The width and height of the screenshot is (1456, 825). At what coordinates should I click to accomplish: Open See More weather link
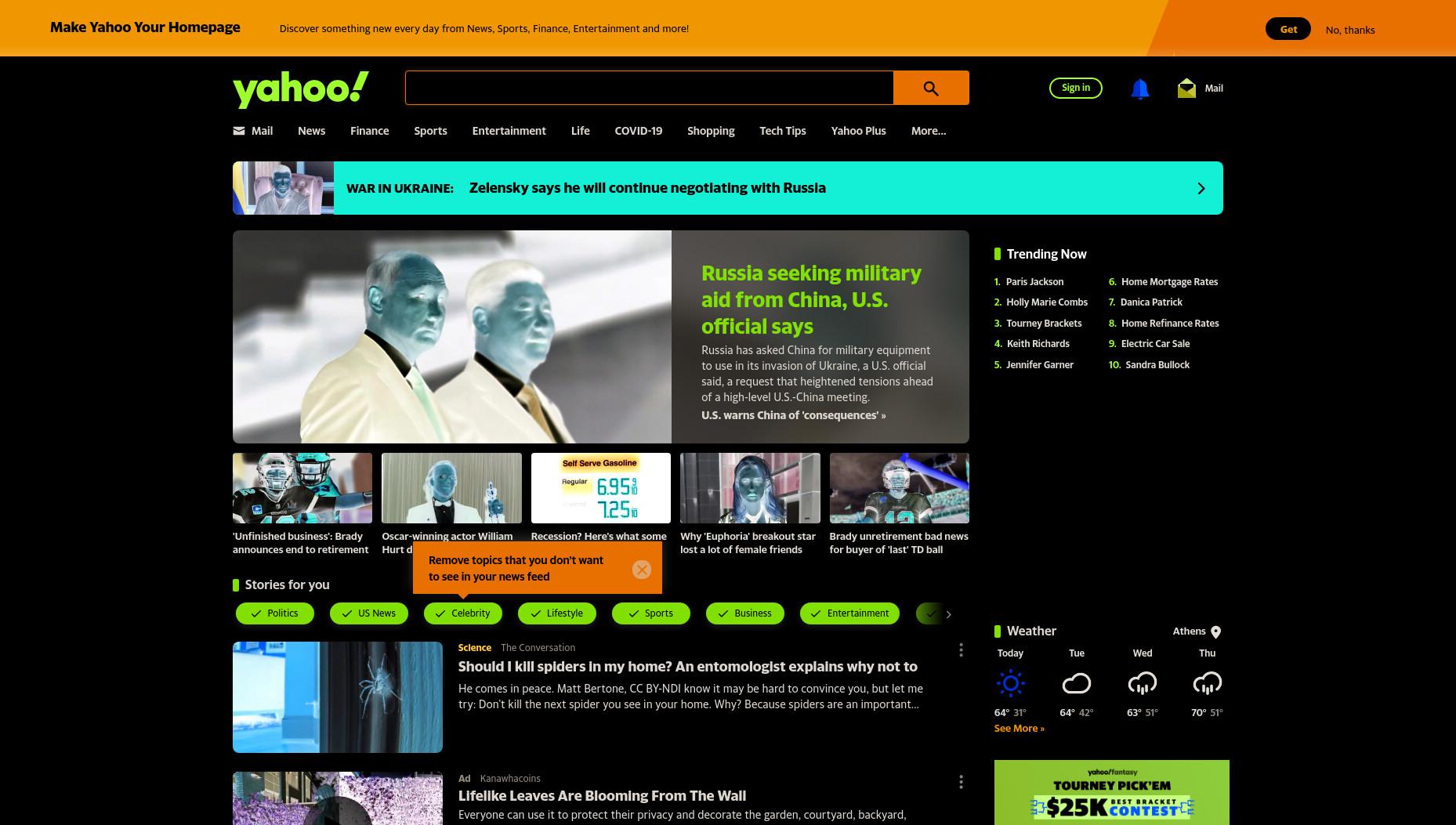(x=1019, y=729)
